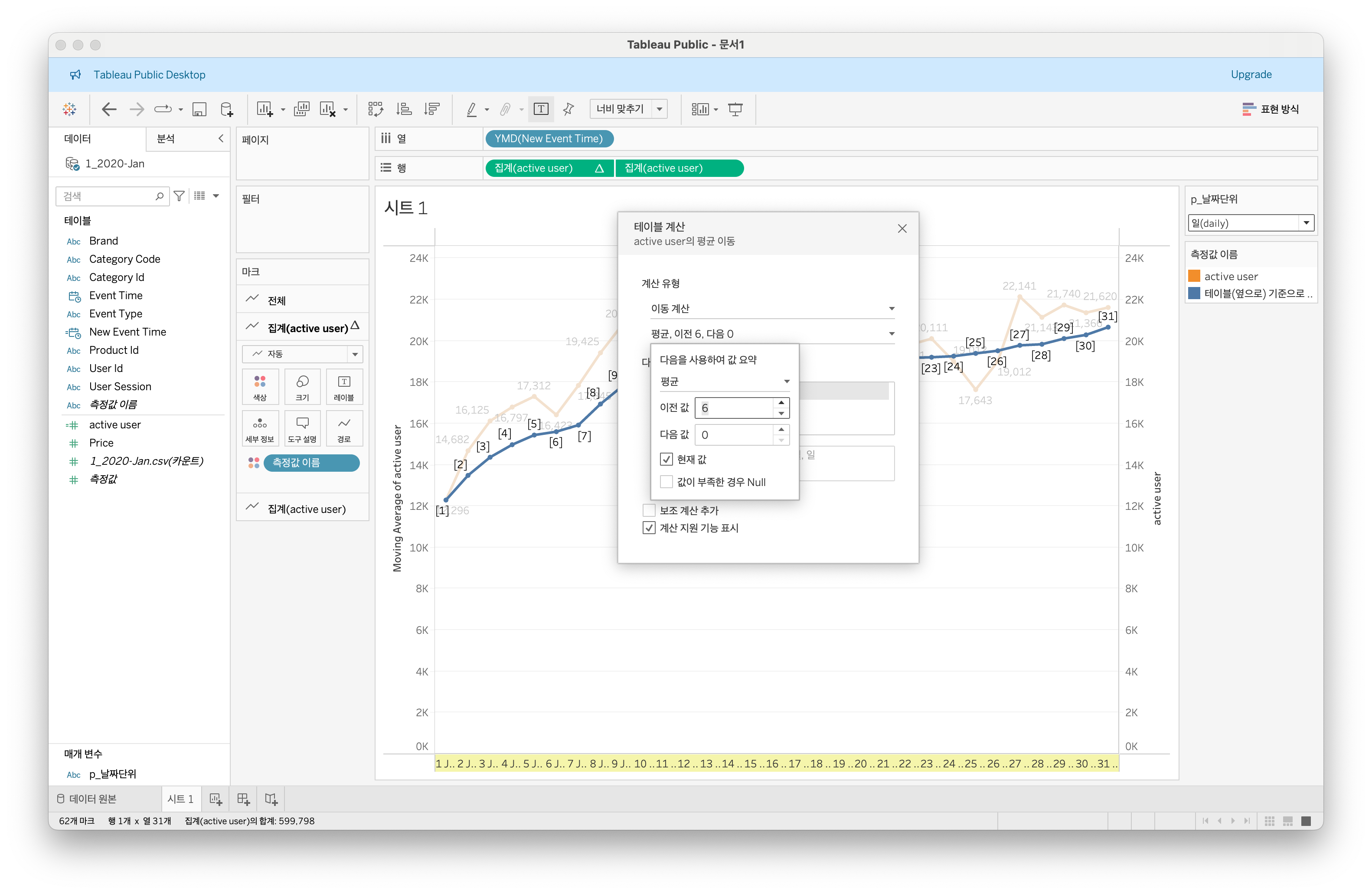Open the 이동 계산 calculation type dropdown
Screen dimensions: 1372x894
coord(772,308)
